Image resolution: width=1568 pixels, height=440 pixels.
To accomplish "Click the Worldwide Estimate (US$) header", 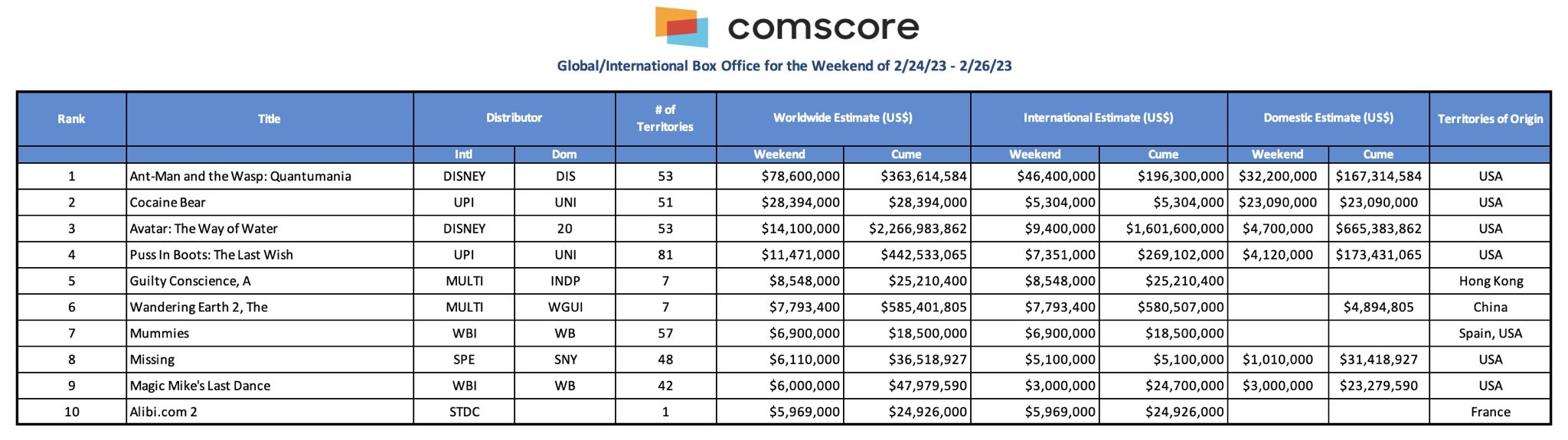I will (843, 118).
